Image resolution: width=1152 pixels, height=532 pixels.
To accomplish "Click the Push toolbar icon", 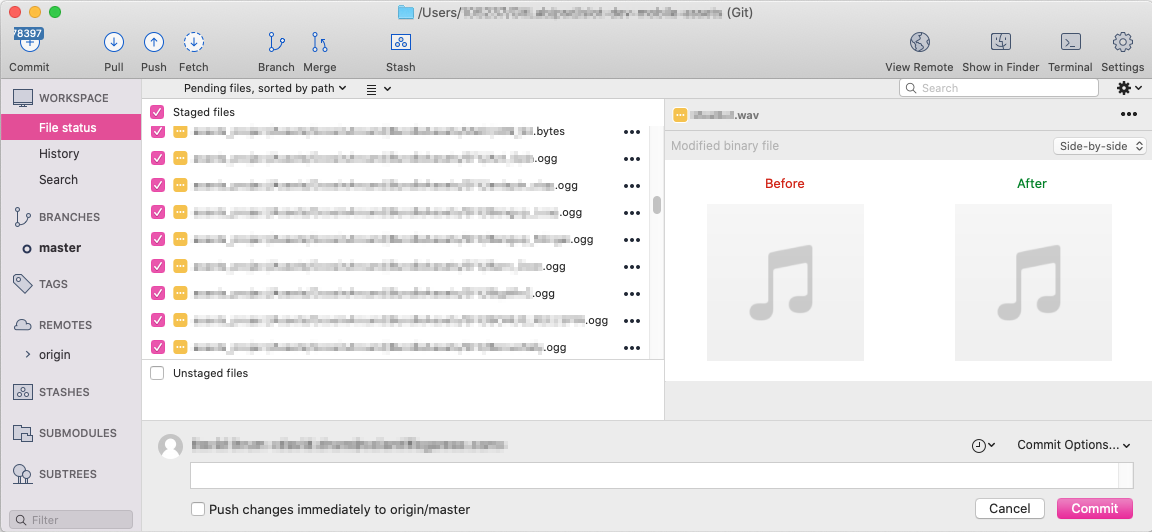I will pyautogui.click(x=154, y=42).
